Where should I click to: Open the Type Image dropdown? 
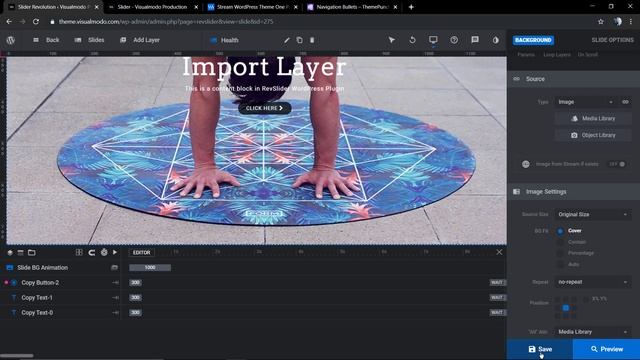pos(586,102)
